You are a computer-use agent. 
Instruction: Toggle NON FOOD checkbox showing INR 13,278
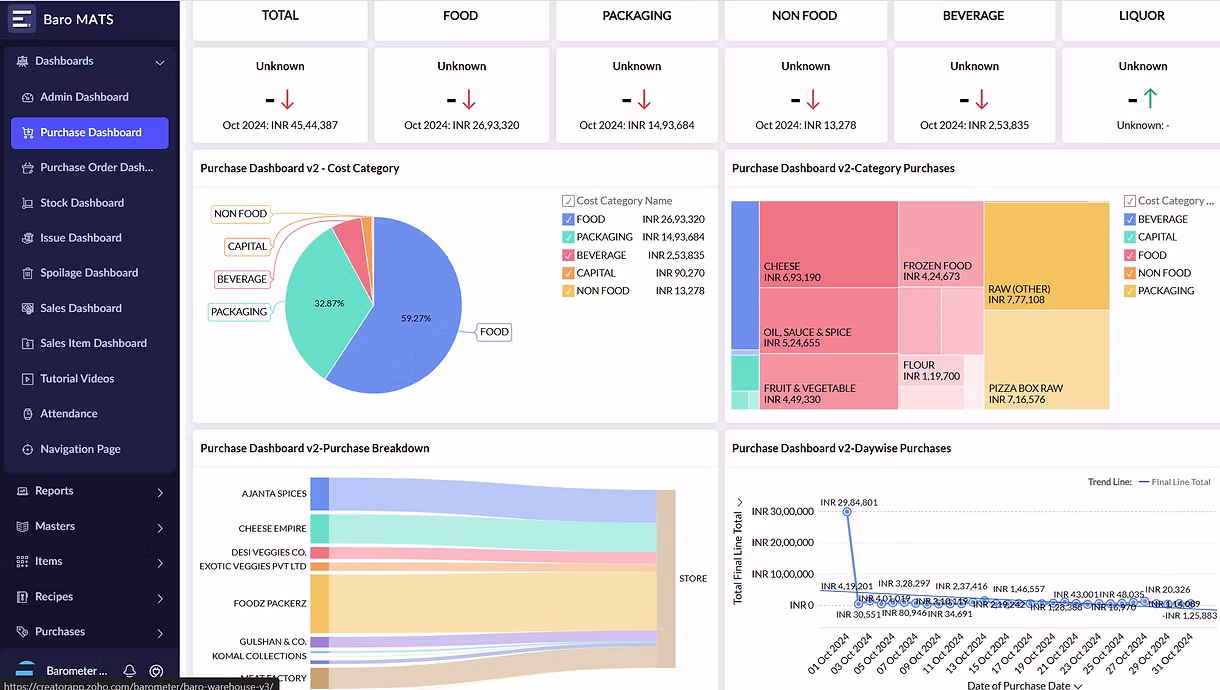pos(568,291)
